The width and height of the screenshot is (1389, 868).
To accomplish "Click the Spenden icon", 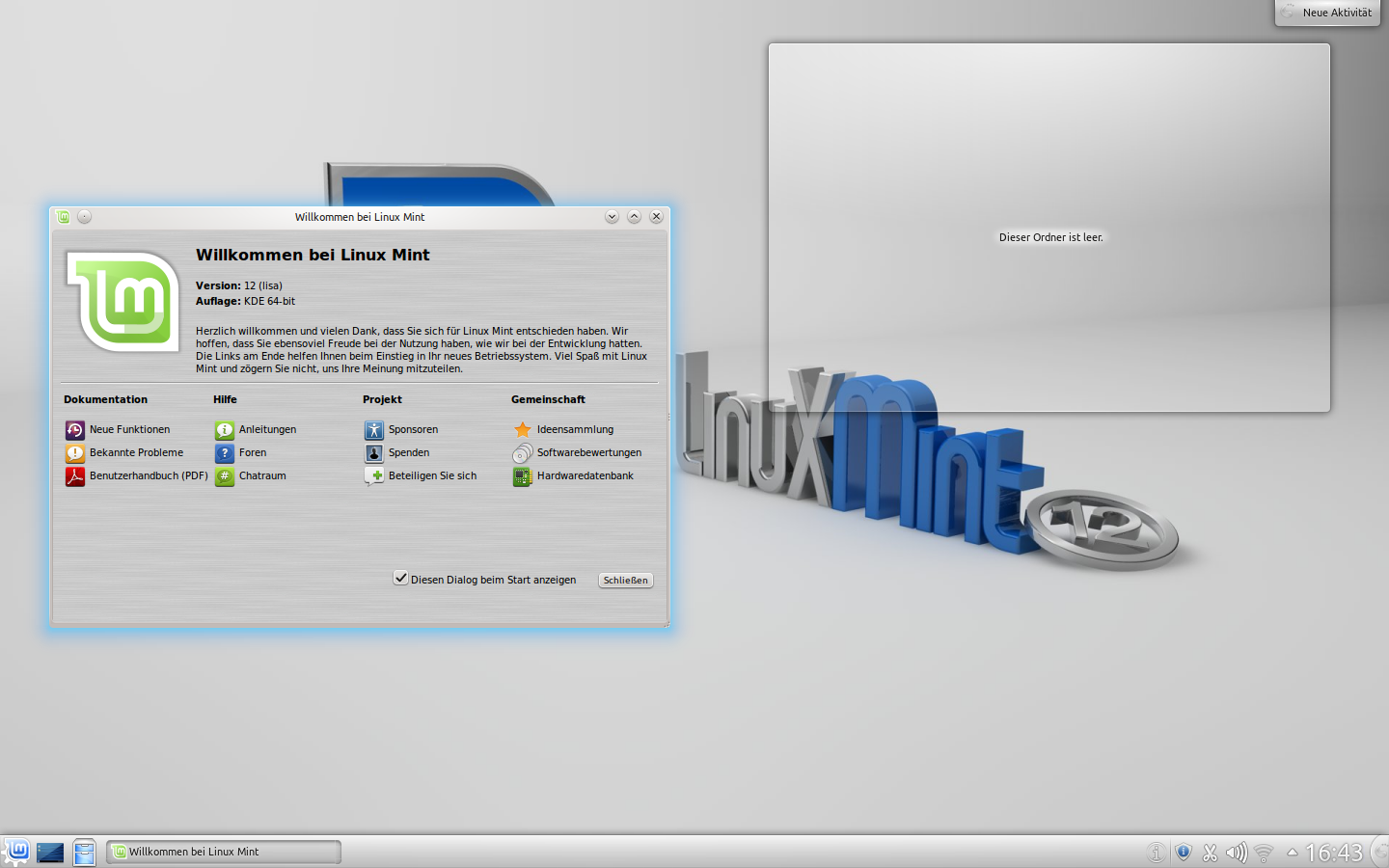I will (x=374, y=453).
